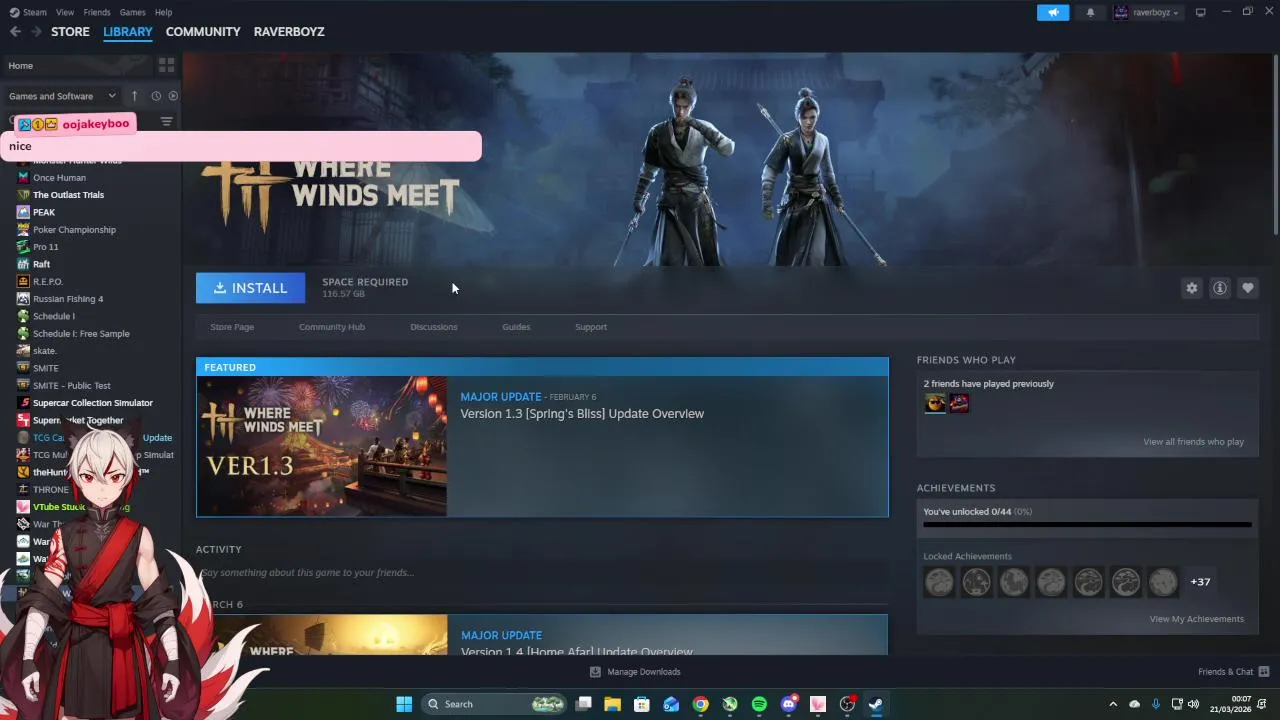Open the Steam menu
Screen dimensions: 1280x720
(x=28, y=12)
